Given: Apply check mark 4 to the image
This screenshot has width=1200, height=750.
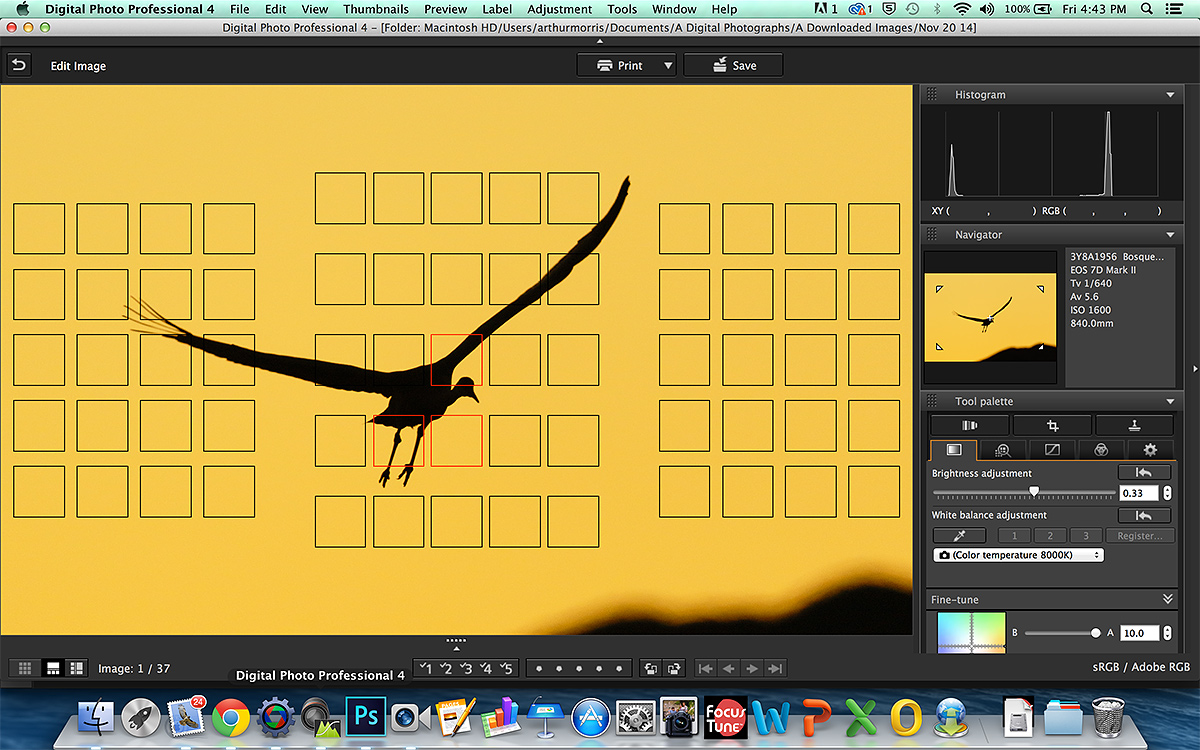Looking at the screenshot, I should [x=486, y=668].
